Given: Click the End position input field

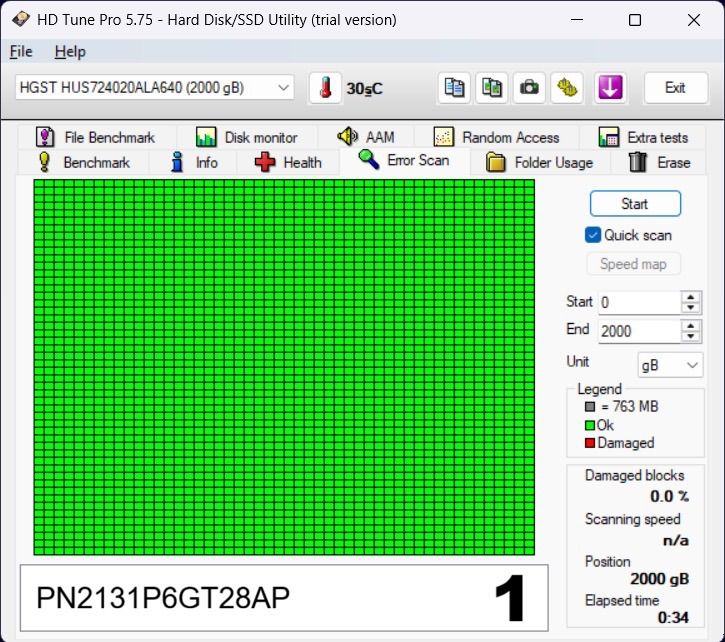Looking at the screenshot, I should (639, 331).
